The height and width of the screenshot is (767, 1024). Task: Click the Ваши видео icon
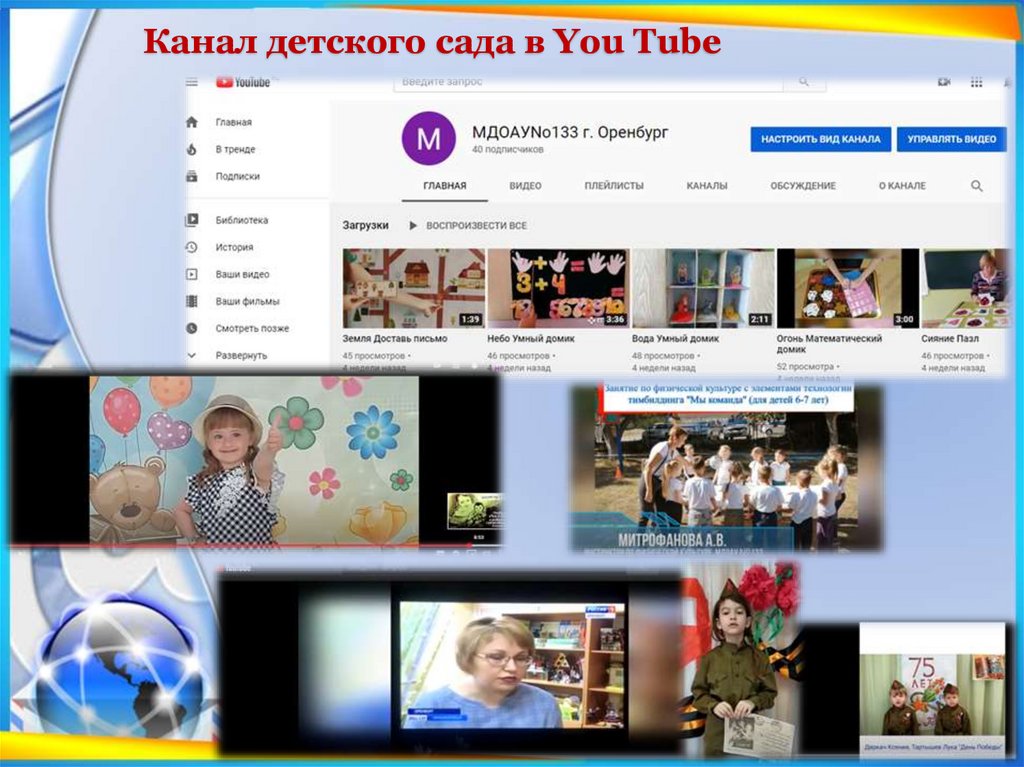[191, 274]
